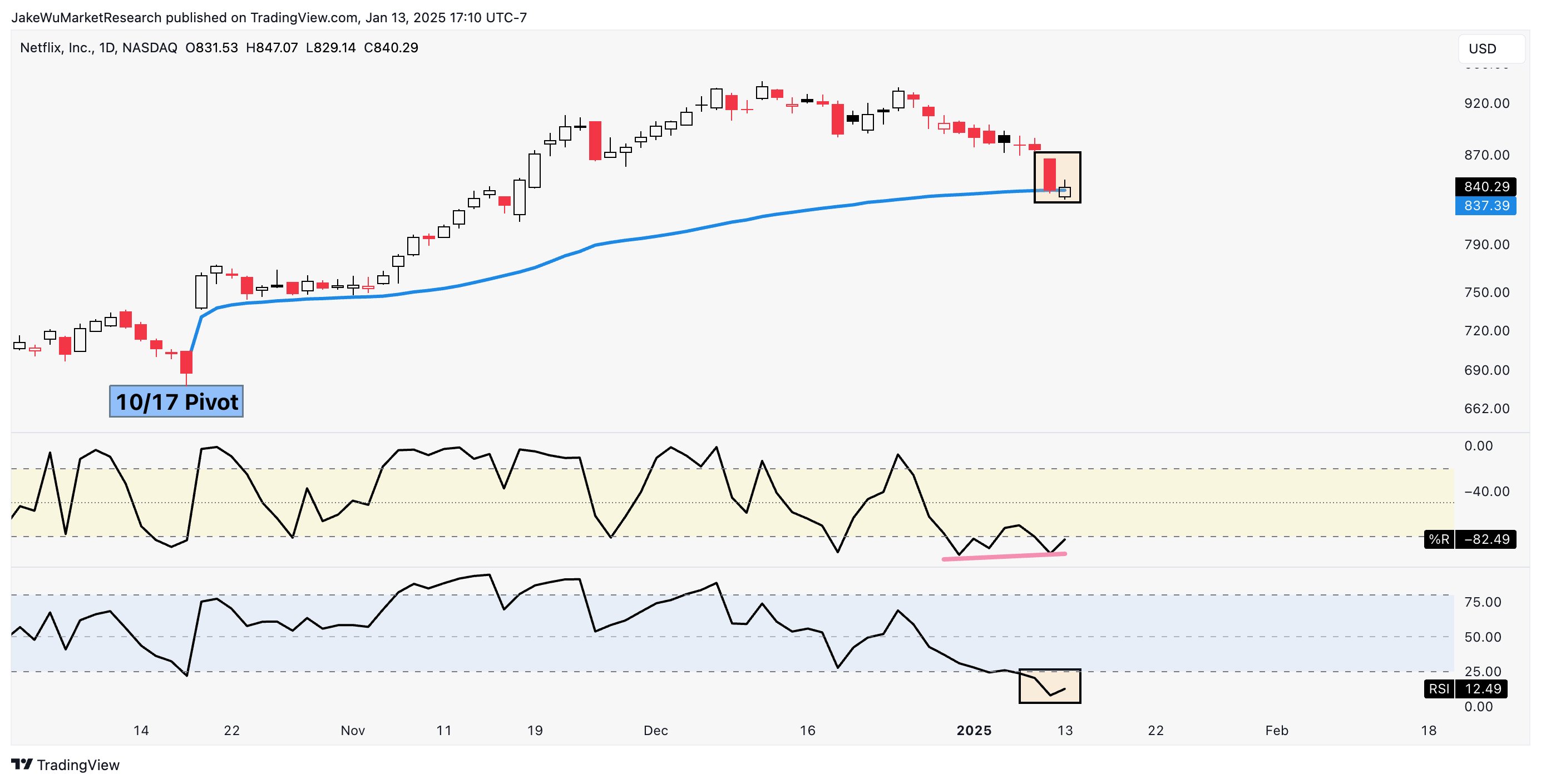Click the 18 date axis label
Image resolution: width=1541 pixels, height=784 pixels.
click(1429, 731)
